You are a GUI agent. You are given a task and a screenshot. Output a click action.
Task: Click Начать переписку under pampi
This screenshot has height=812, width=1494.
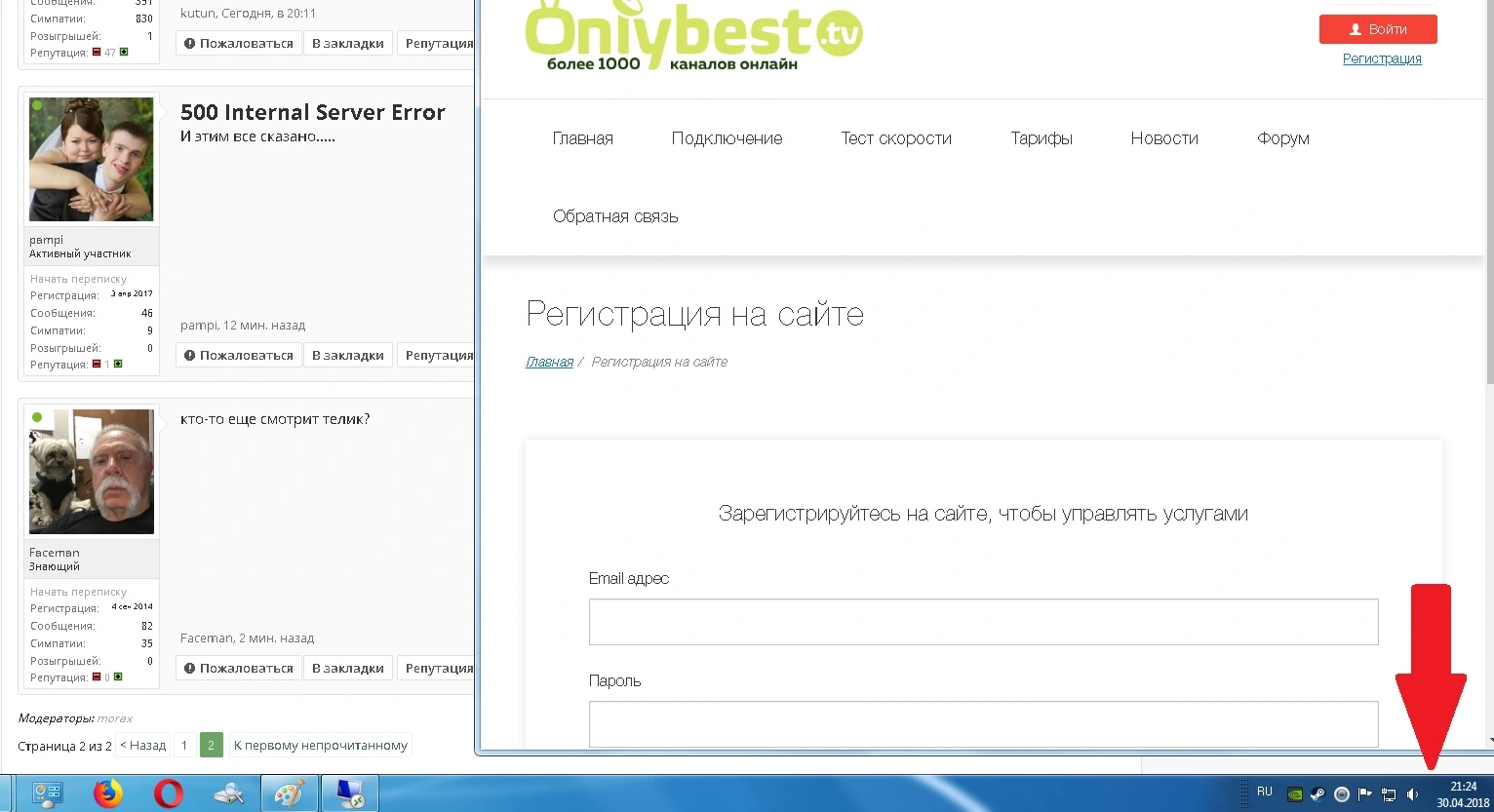click(78, 279)
